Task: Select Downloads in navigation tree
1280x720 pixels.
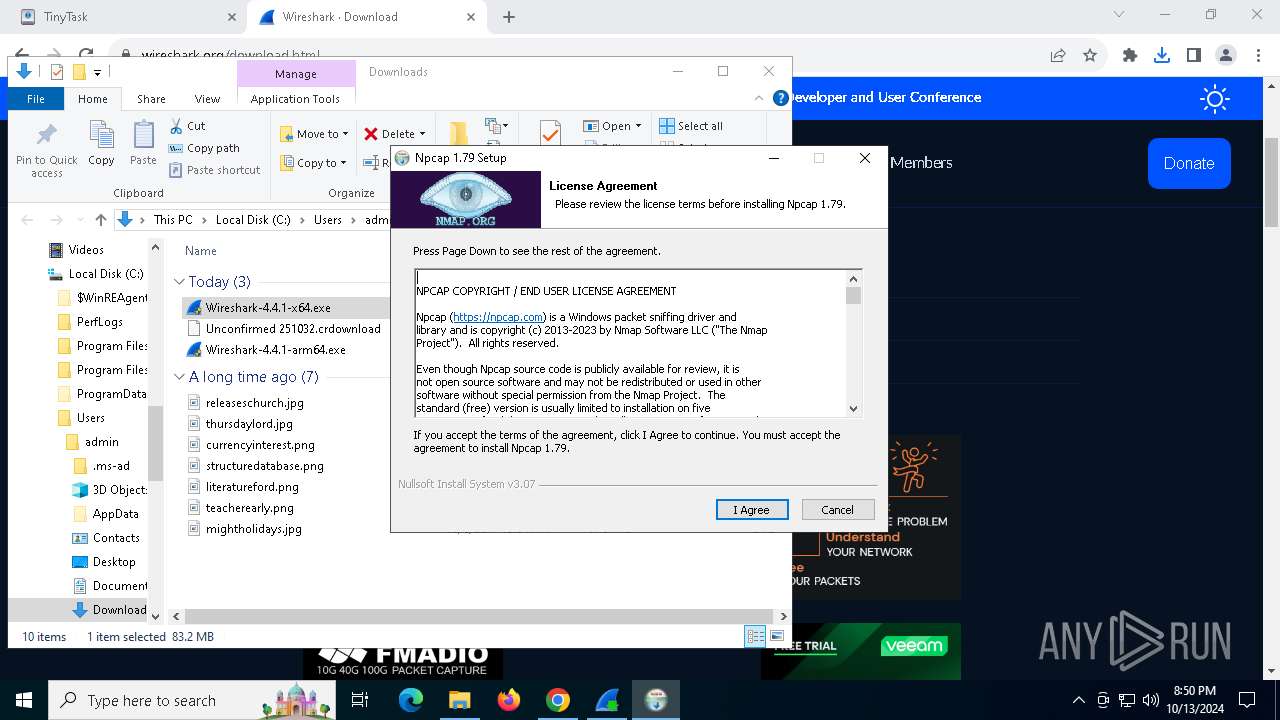Action: click(119, 610)
